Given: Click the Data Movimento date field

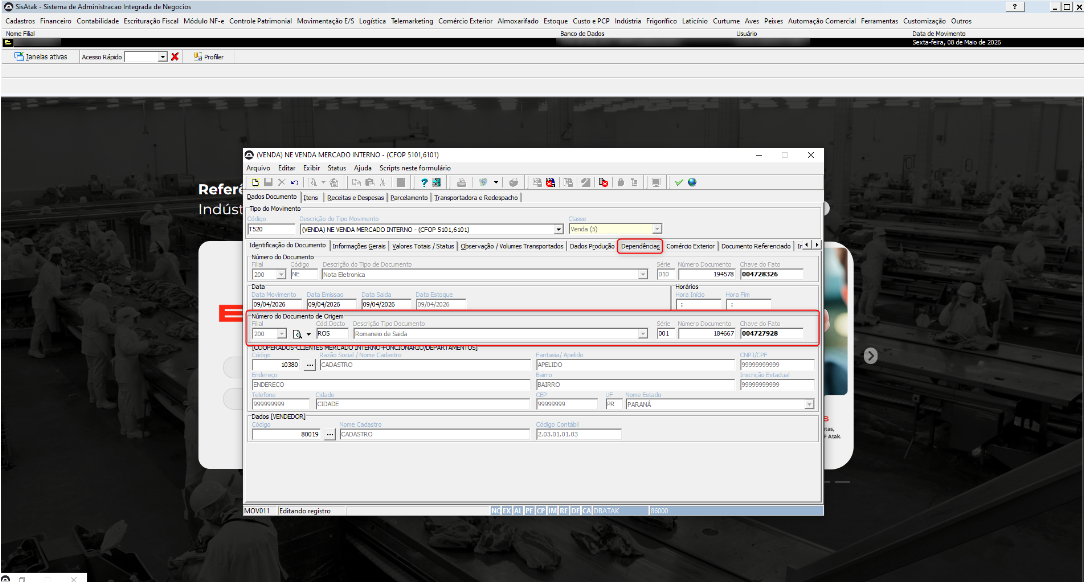Looking at the screenshot, I should (277, 304).
